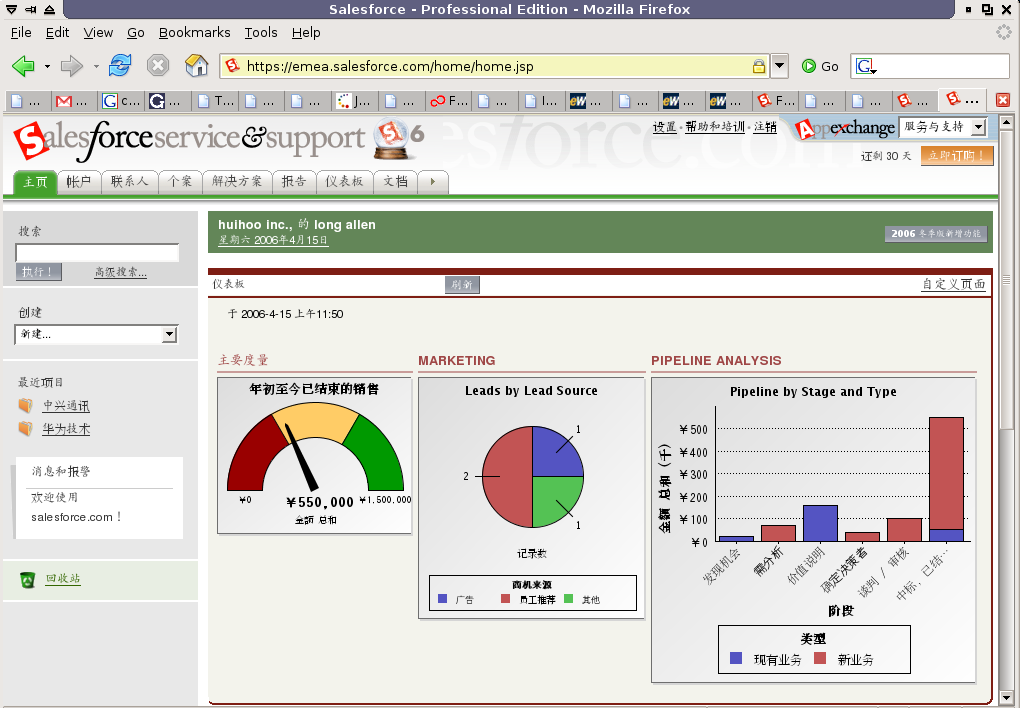Open the 回收站 recycle bin link
The height and width of the screenshot is (708, 1020).
click(63, 579)
